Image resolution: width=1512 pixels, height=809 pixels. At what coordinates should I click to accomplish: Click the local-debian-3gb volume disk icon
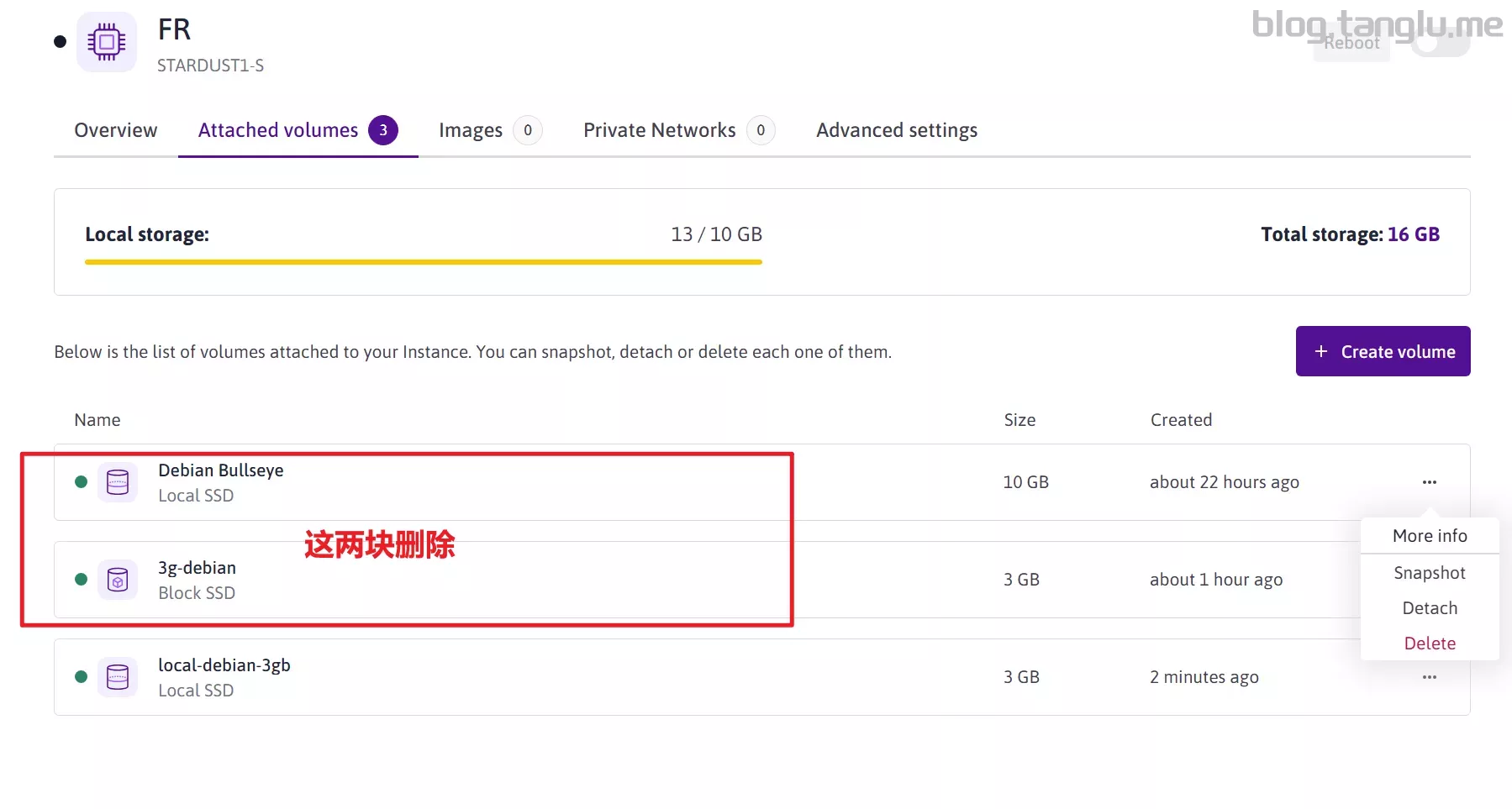pos(118,677)
